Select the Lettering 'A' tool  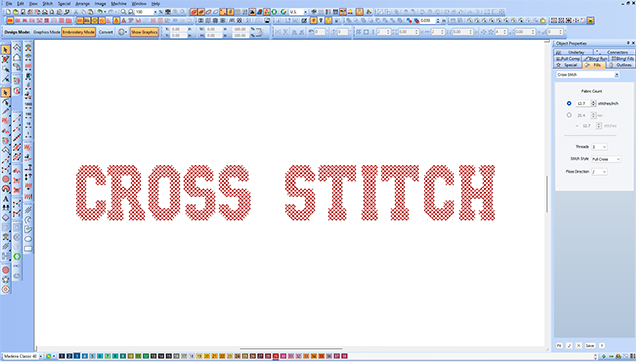(5, 199)
